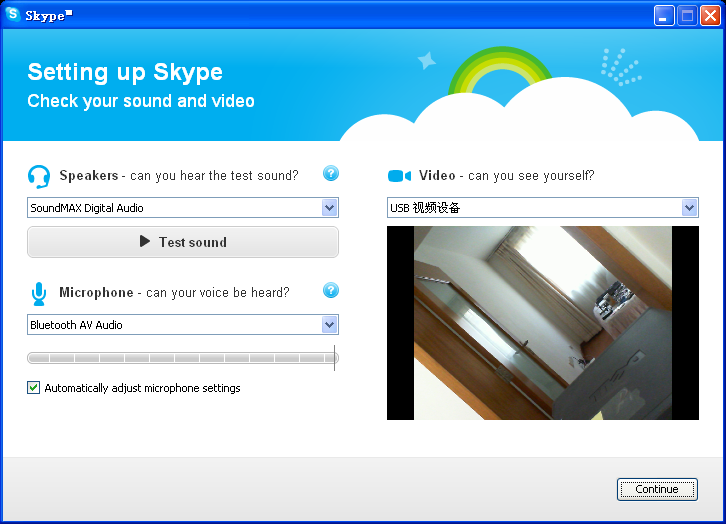The image size is (726, 524).
Task: Click the Test sound button
Action: [183, 242]
